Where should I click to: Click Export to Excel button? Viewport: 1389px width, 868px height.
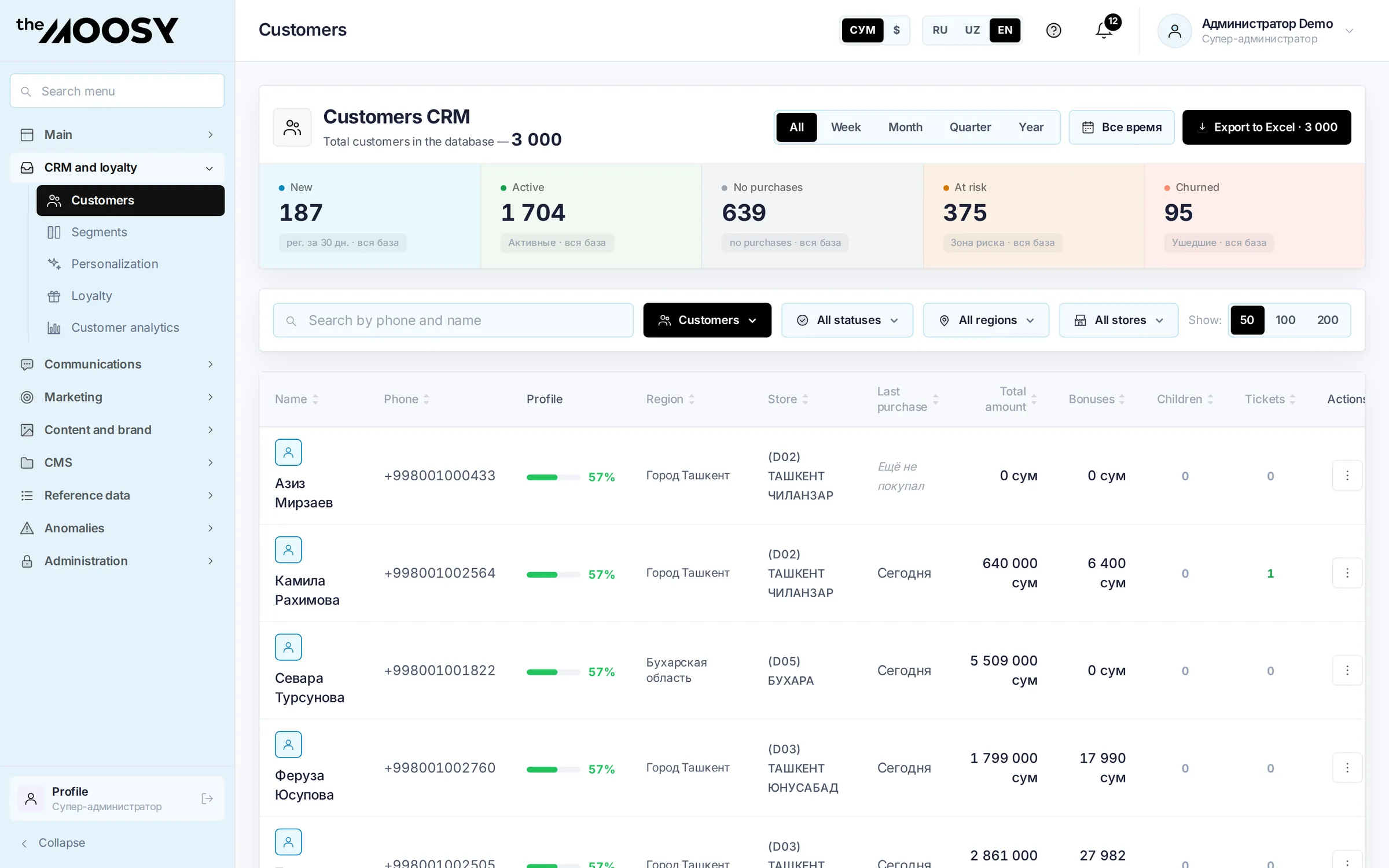coord(1266,127)
